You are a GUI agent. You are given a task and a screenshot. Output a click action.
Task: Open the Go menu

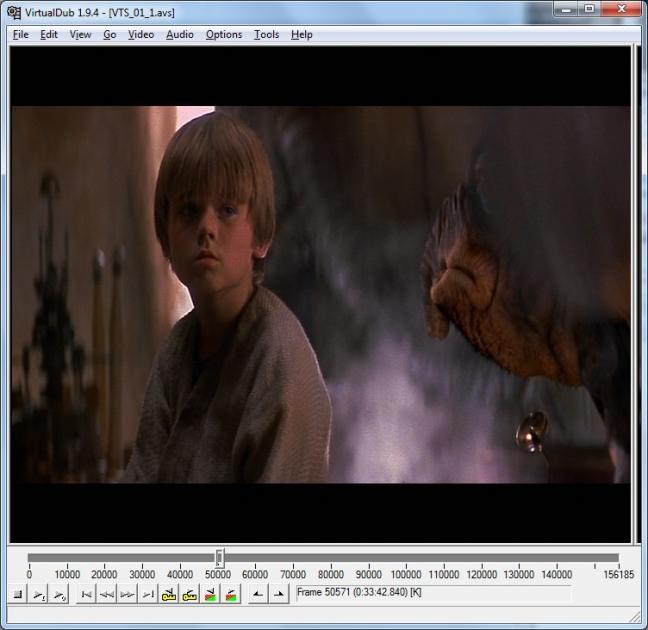[110, 35]
